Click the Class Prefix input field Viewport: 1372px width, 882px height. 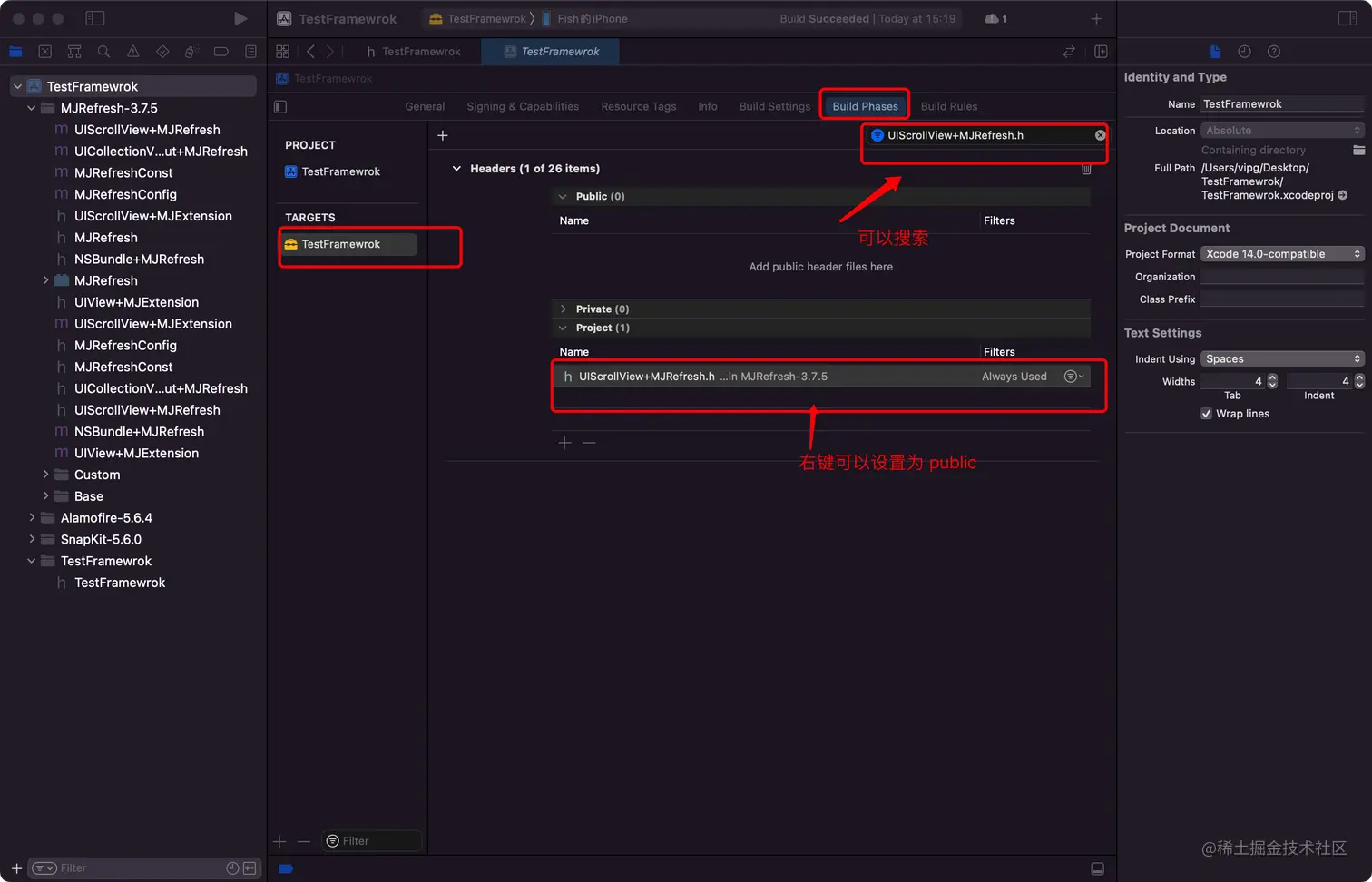click(1282, 299)
